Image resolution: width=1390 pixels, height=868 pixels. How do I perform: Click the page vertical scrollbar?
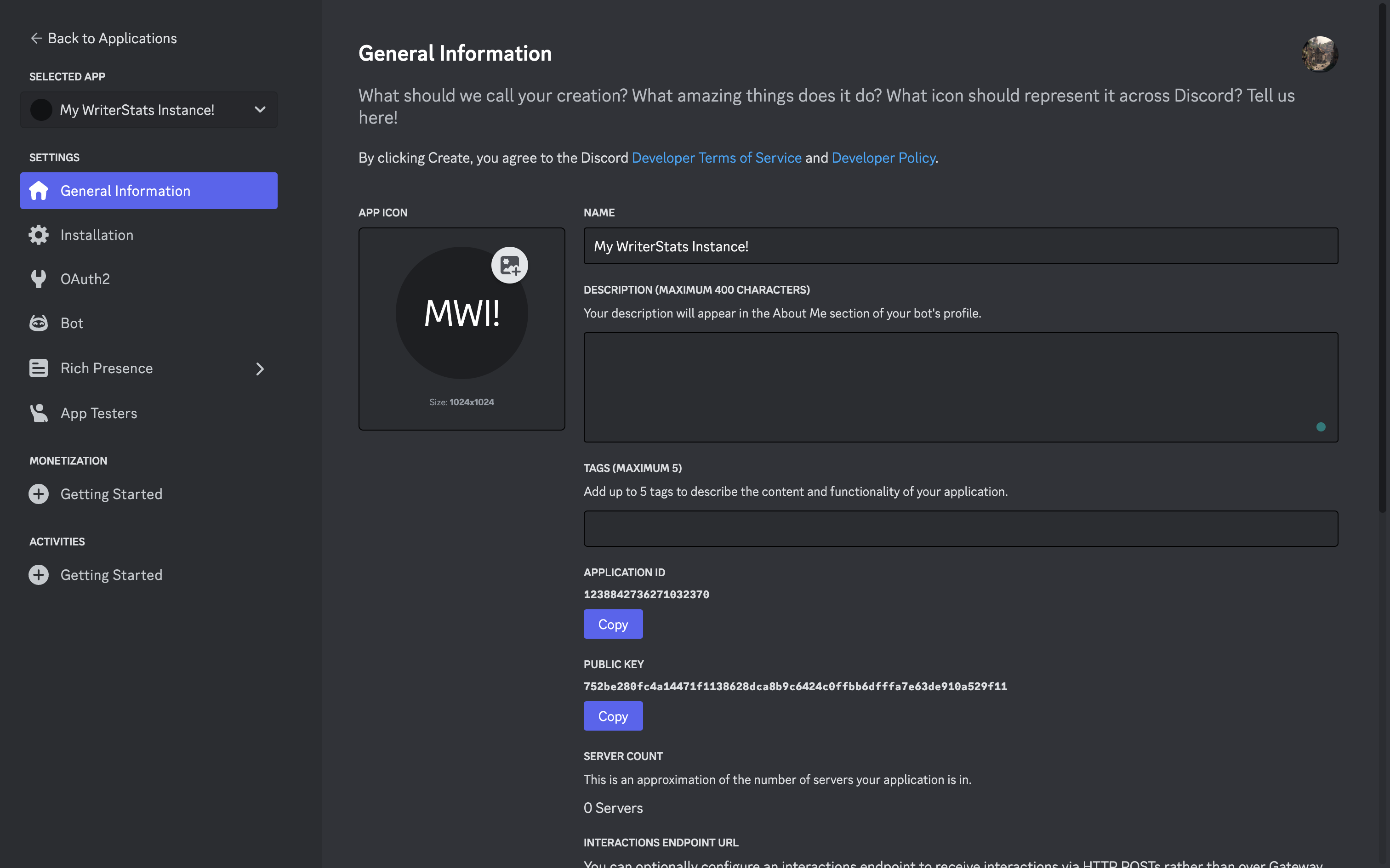1383,258
